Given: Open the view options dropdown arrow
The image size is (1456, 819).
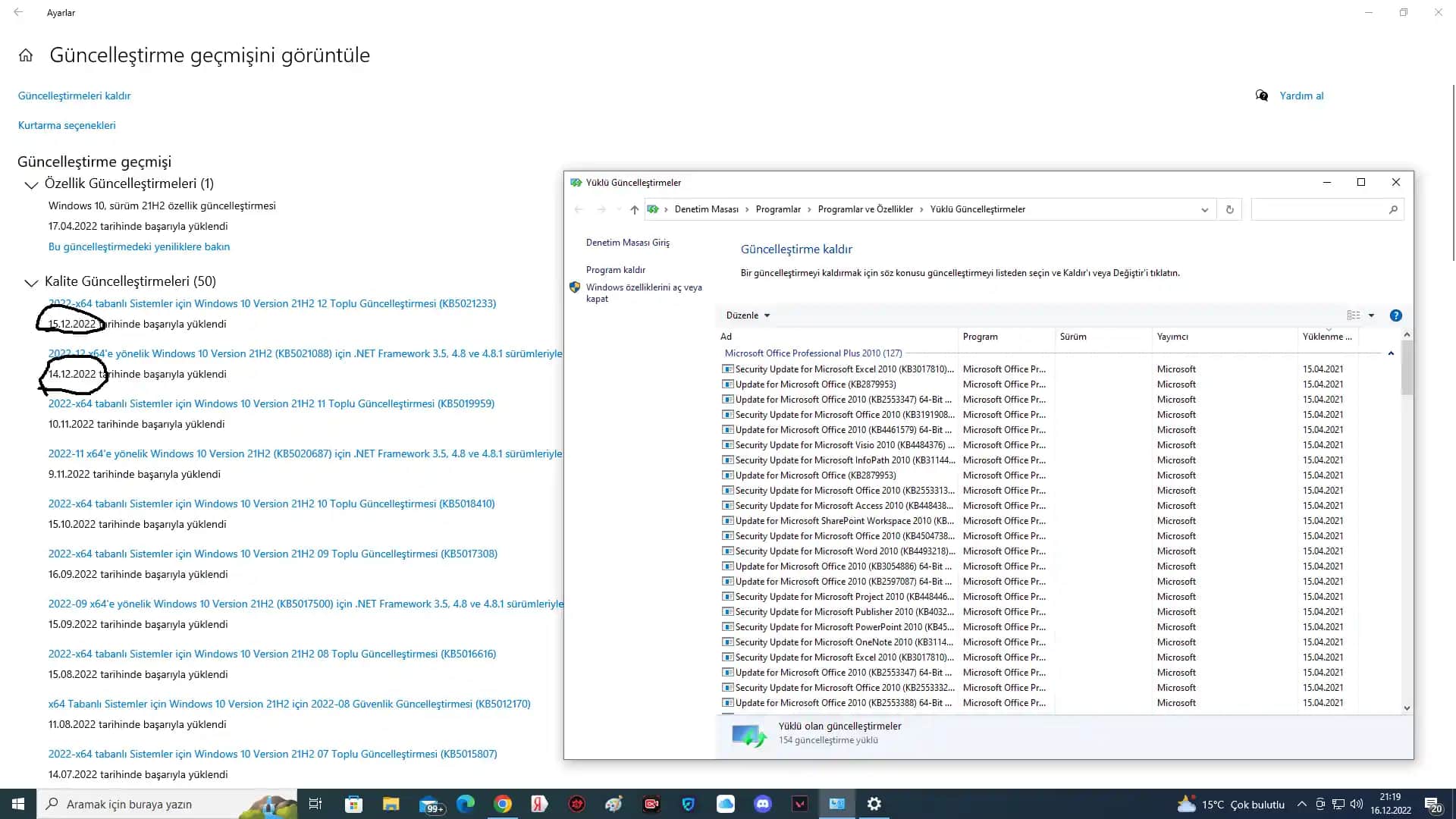Looking at the screenshot, I should tap(1371, 315).
